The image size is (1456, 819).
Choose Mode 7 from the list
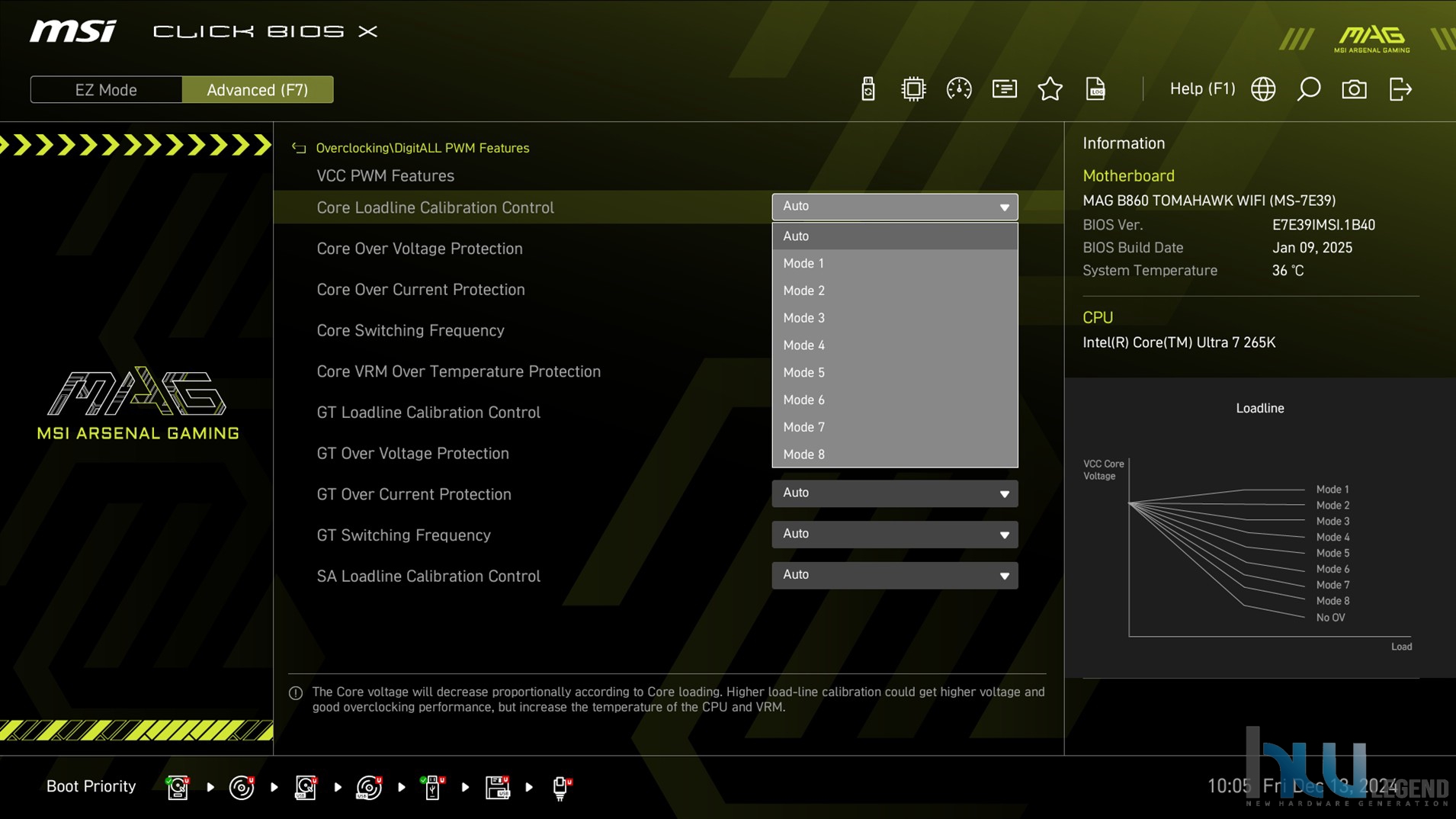click(x=895, y=427)
